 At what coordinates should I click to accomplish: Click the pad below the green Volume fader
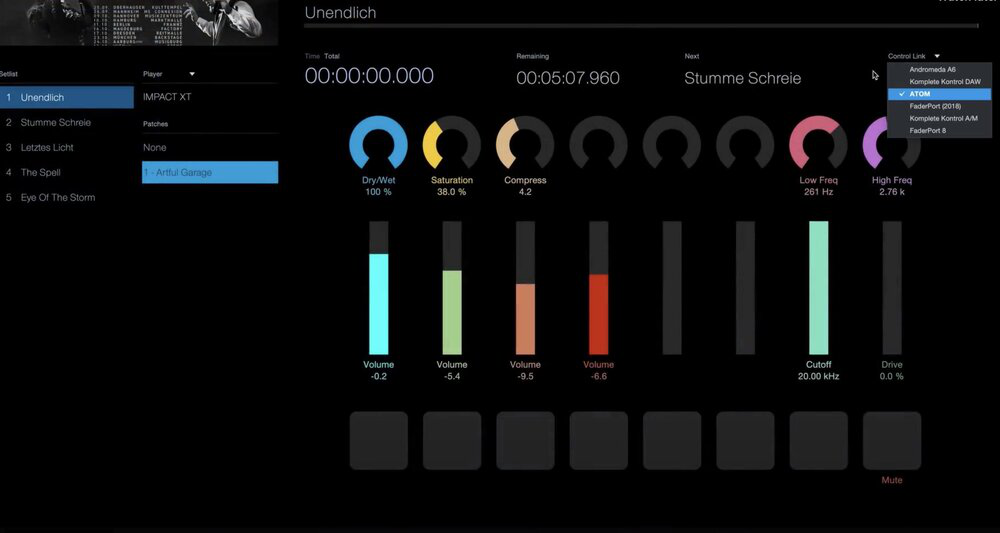(x=452, y=441)
